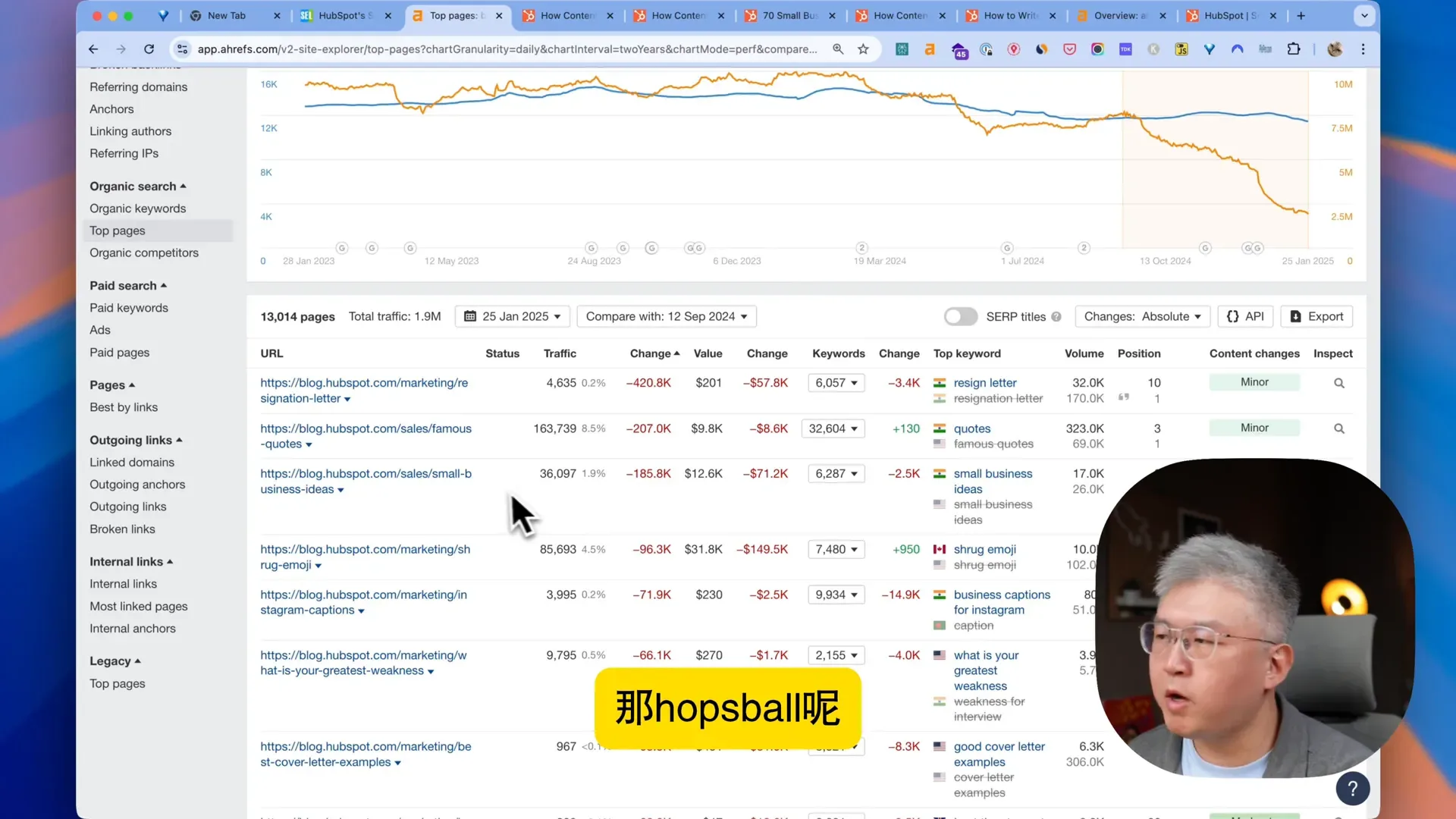
Task: Open the 'Changes: Absolute' dropdown
Action: pos(1142,316)
